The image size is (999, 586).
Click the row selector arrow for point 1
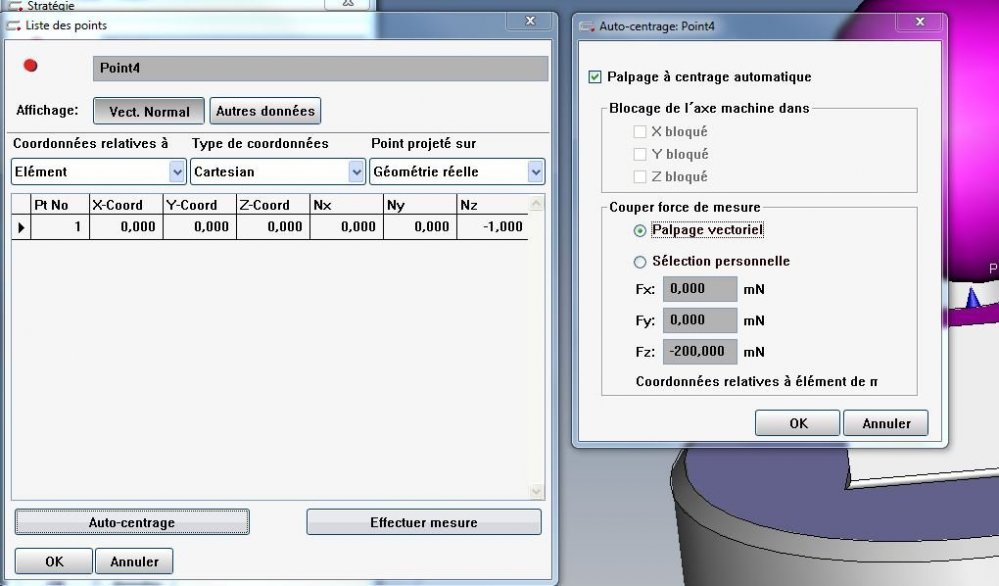pyautogui.click(x=21, y=227)
